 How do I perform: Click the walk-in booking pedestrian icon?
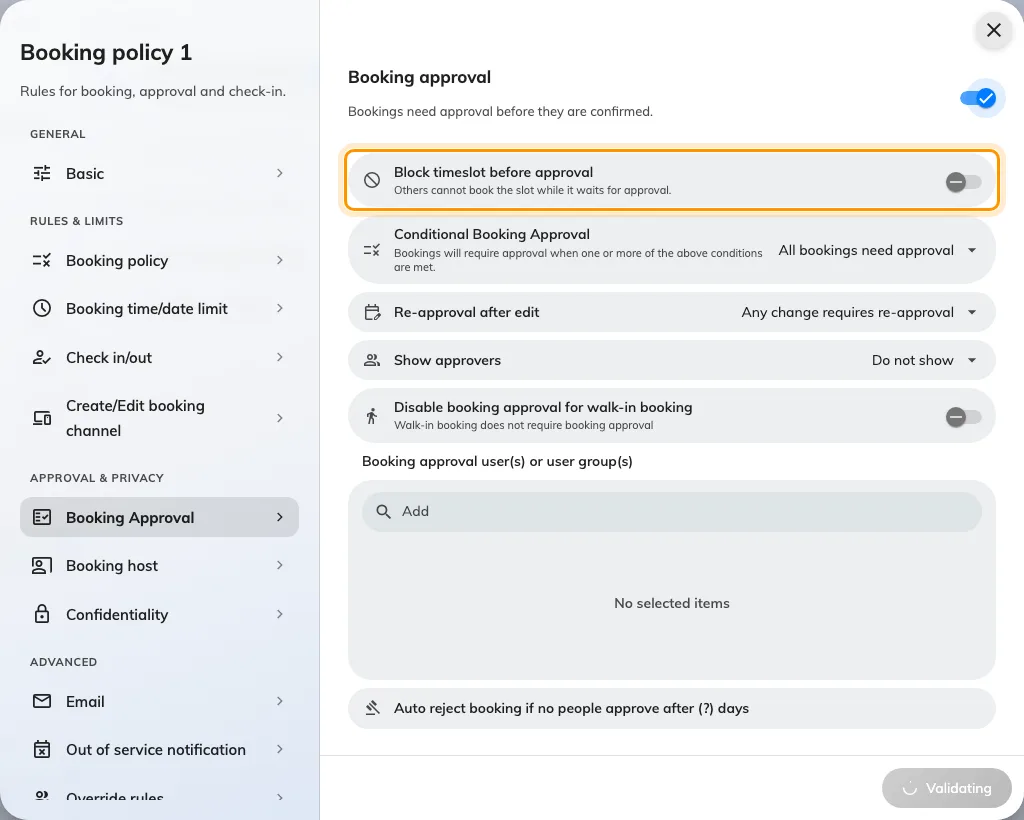point(372,416)
